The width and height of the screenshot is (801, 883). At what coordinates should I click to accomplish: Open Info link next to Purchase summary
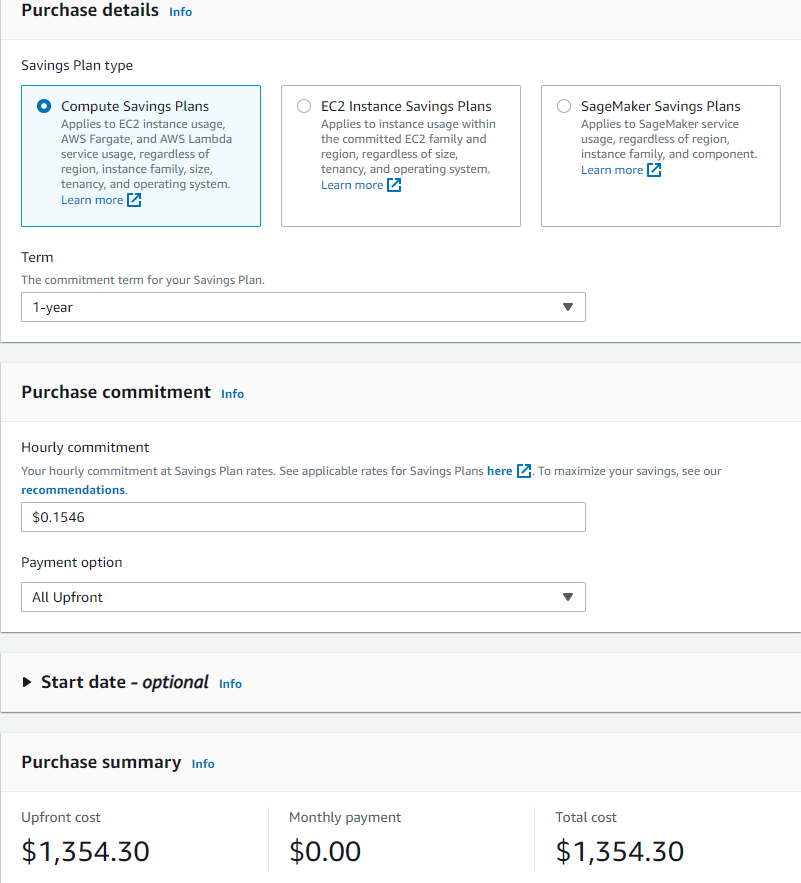[203, 764]
